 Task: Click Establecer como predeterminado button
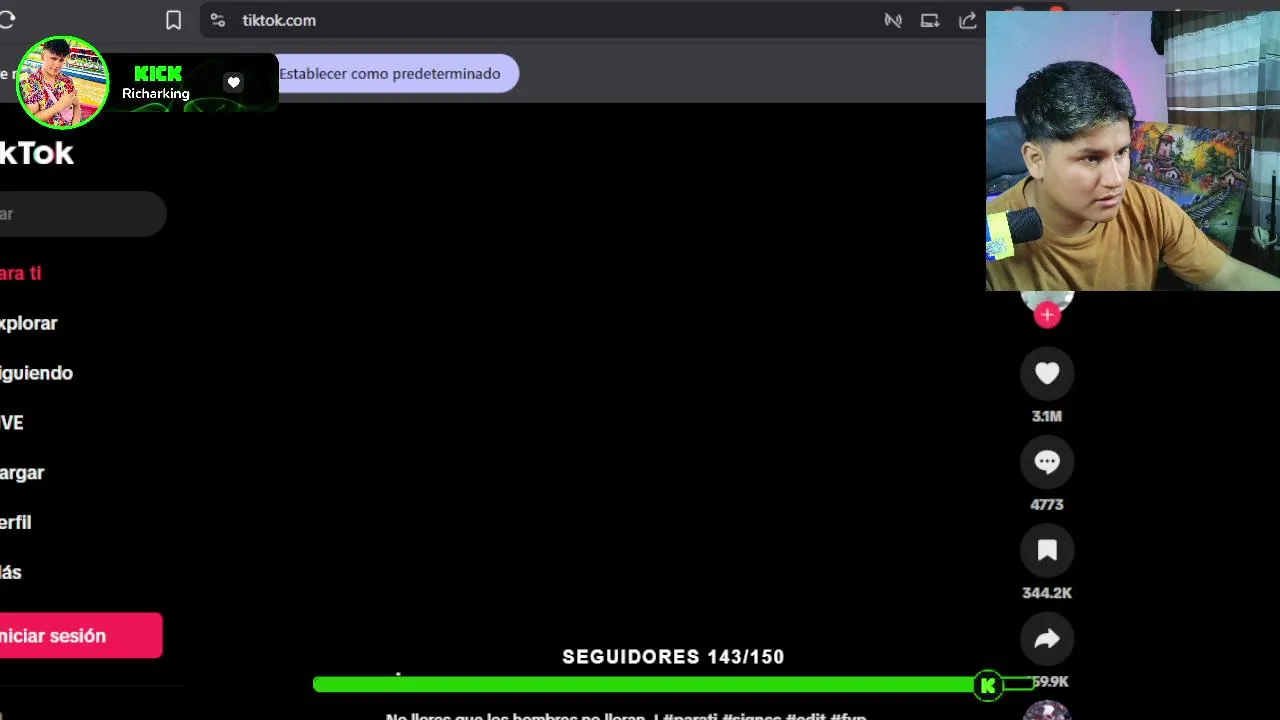(x=390, y=73)
